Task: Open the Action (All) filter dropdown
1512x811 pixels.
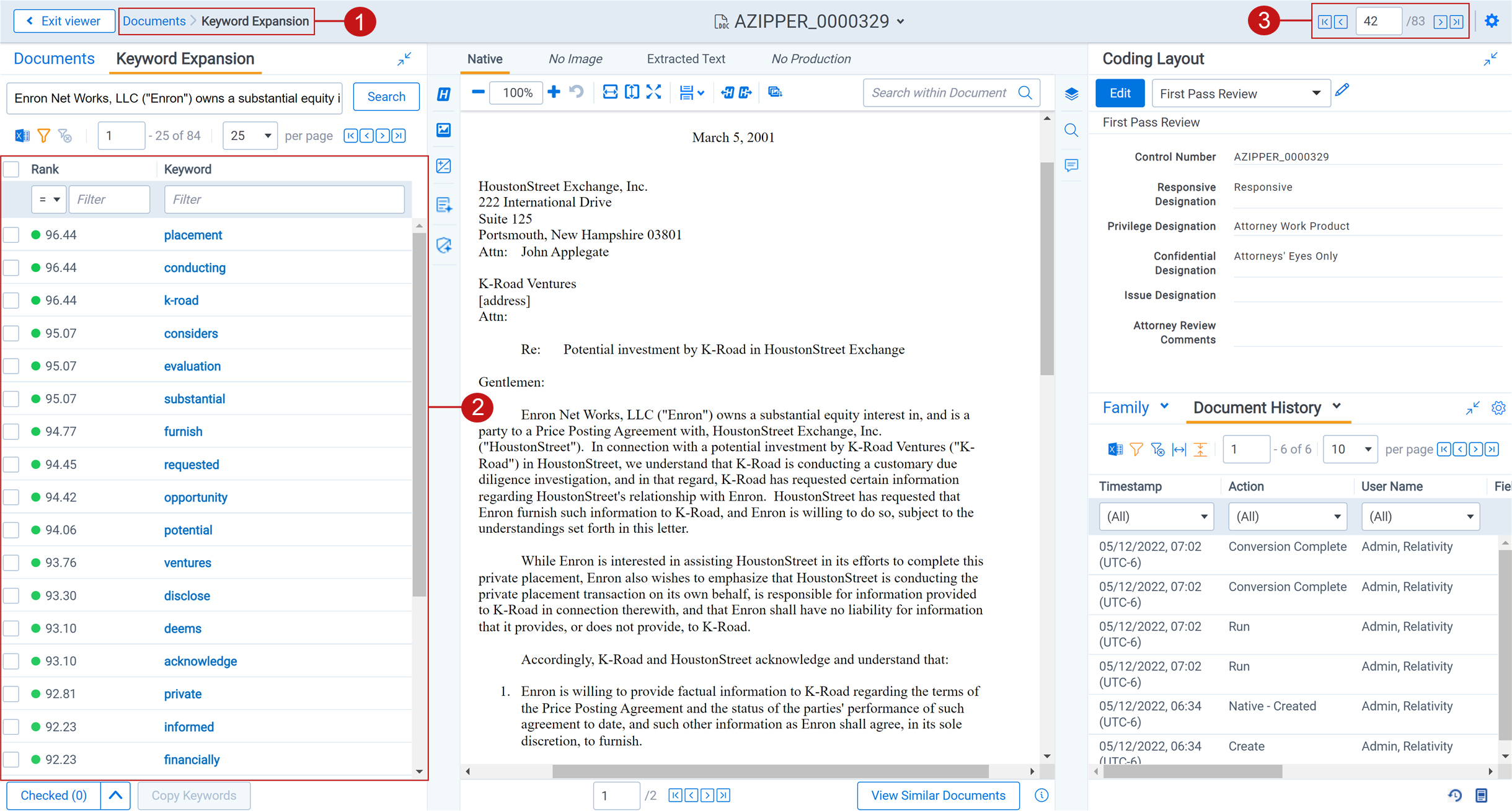Action: [1288, 517]
